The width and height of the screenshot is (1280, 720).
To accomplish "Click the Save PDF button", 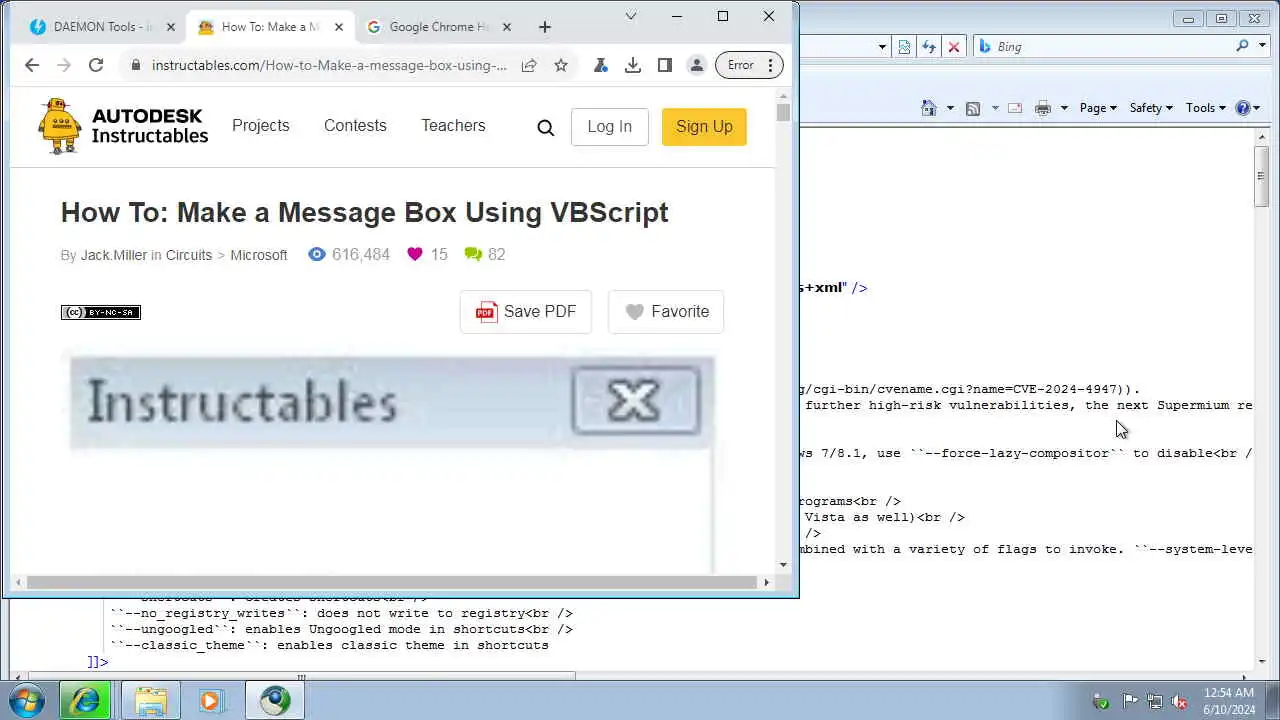I will click(x=526, y=312).
